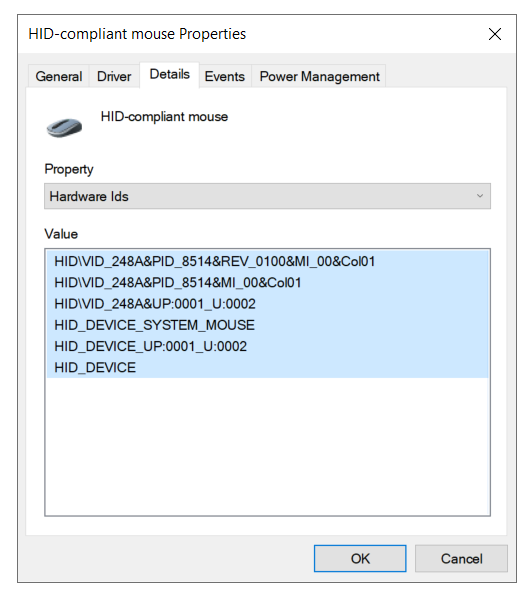This screenshot has height=590, width=524.
Task: Click the HID-compliant mouse device name
Action: pos(164,117)
